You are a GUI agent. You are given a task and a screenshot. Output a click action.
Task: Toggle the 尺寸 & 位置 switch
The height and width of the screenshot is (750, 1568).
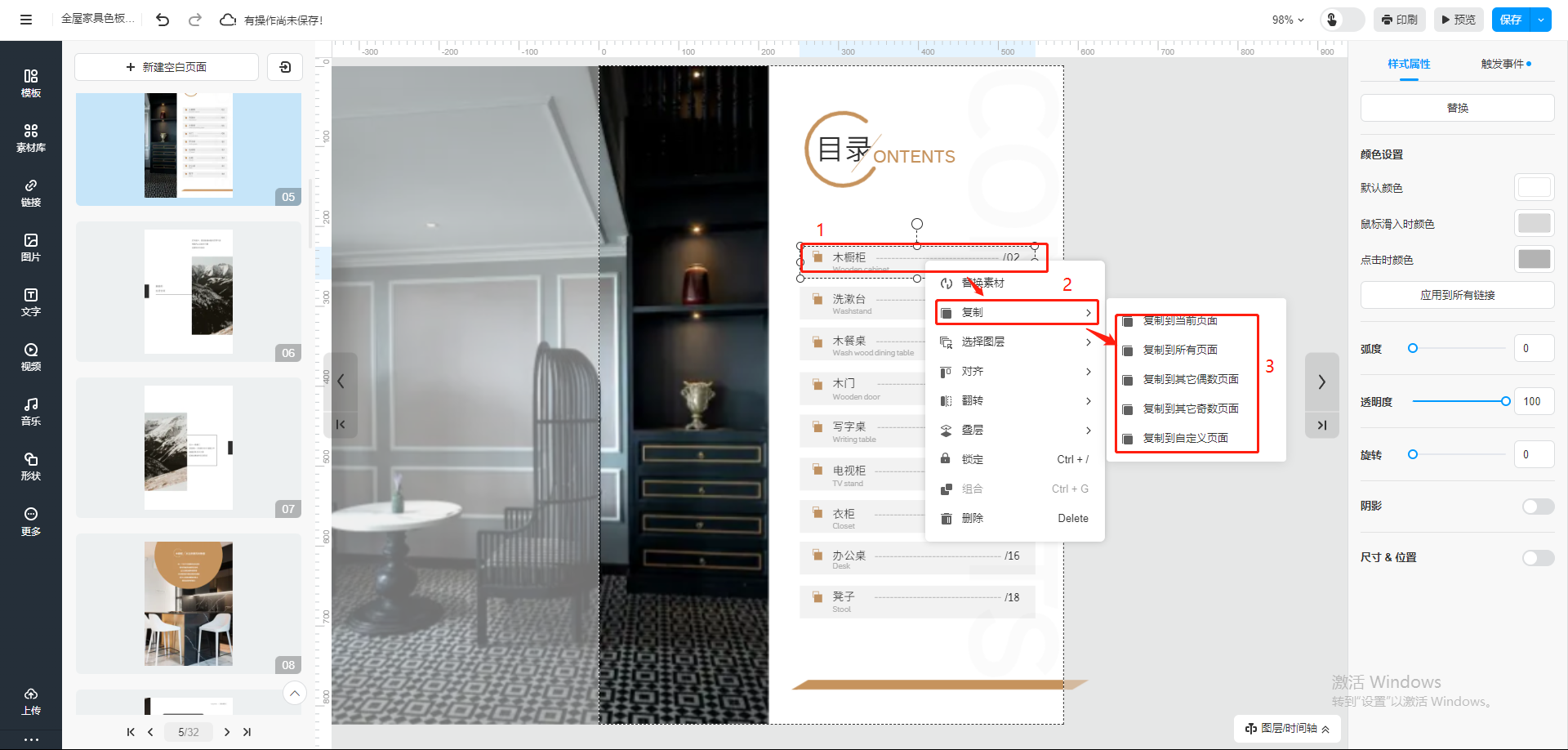[x=1538, y=558]
